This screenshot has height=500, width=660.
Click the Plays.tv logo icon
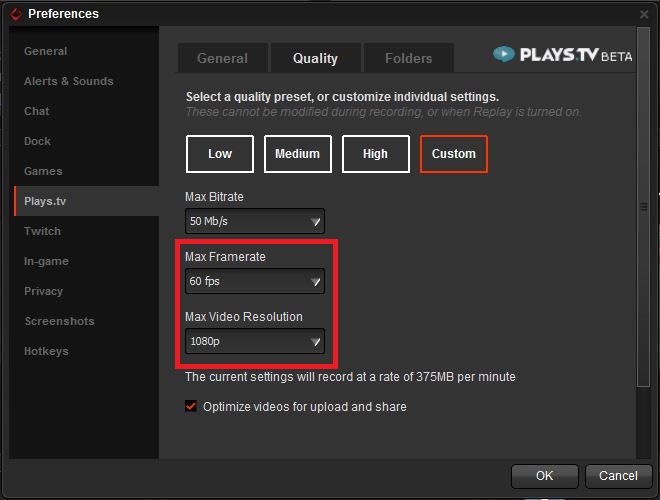pos(503,54)
